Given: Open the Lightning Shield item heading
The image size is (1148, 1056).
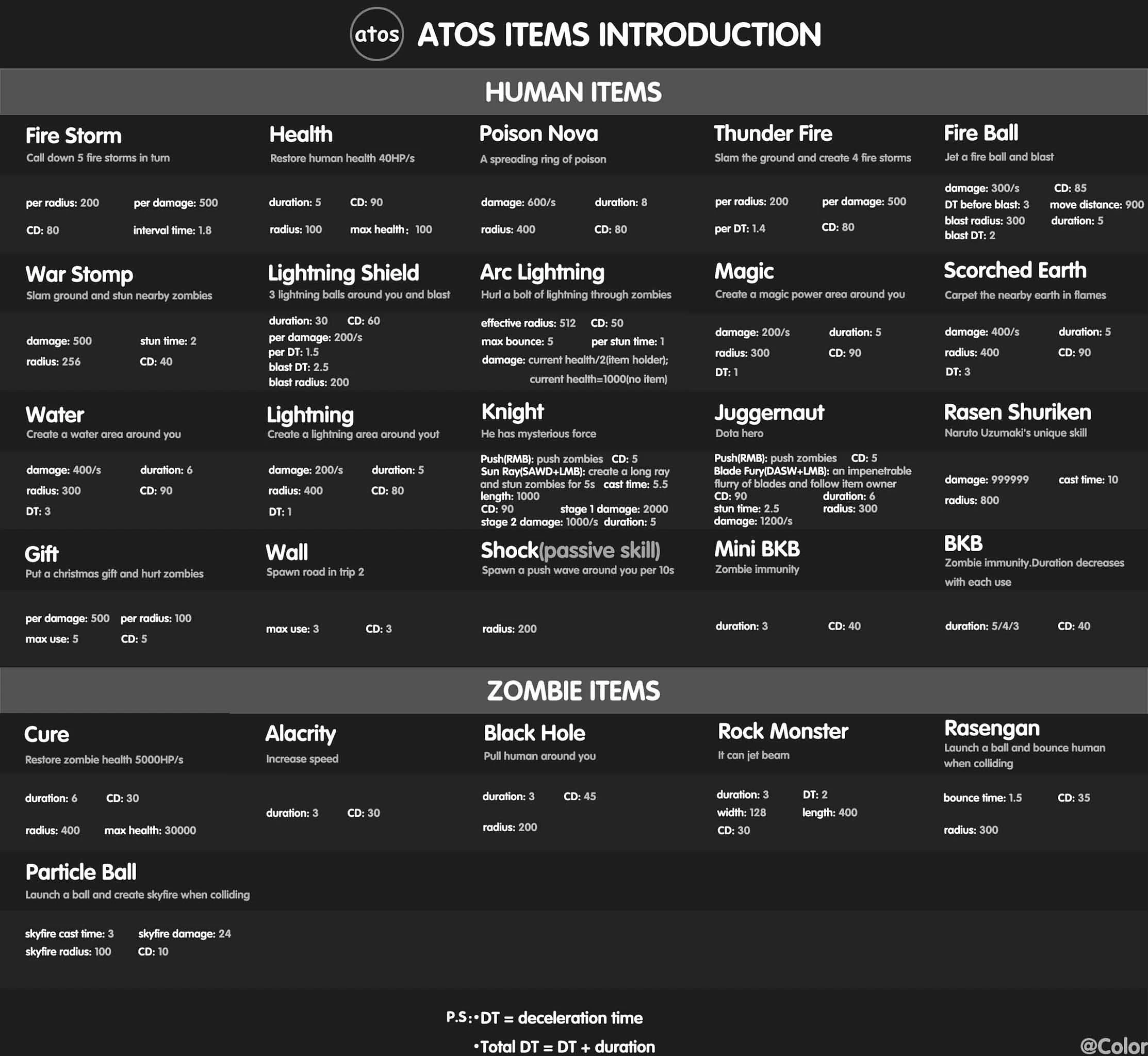Looking at the screenshot, I should 343,273.
